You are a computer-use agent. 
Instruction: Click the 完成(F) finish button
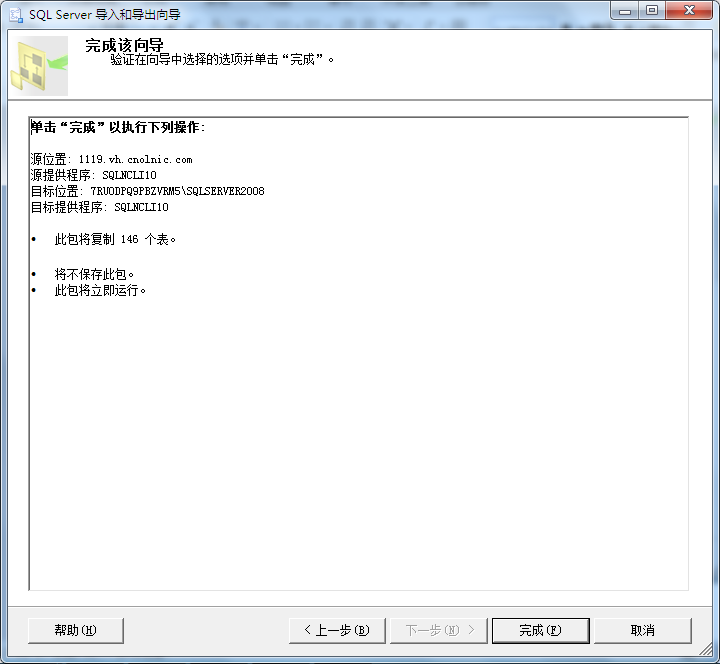[x=540, y=630]
